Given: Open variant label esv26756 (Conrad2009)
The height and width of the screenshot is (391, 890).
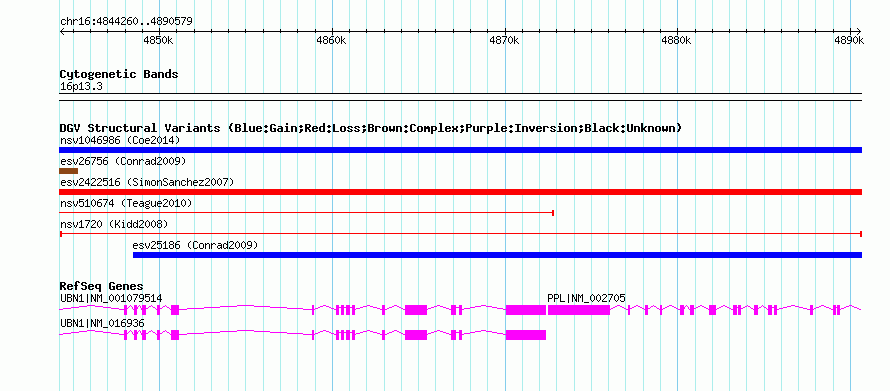Looking at the screenshot, I should tap(123, 161).
